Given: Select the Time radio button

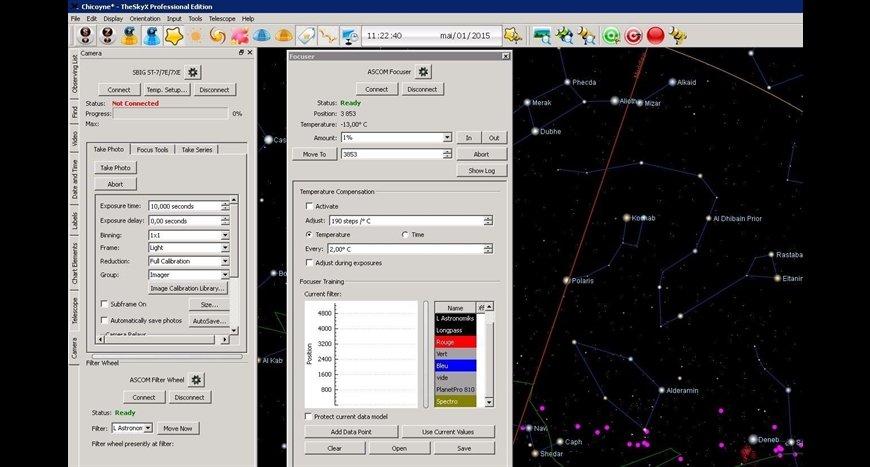Looking at the screenshot, I should pyautogui.click(x=405, y=234).
